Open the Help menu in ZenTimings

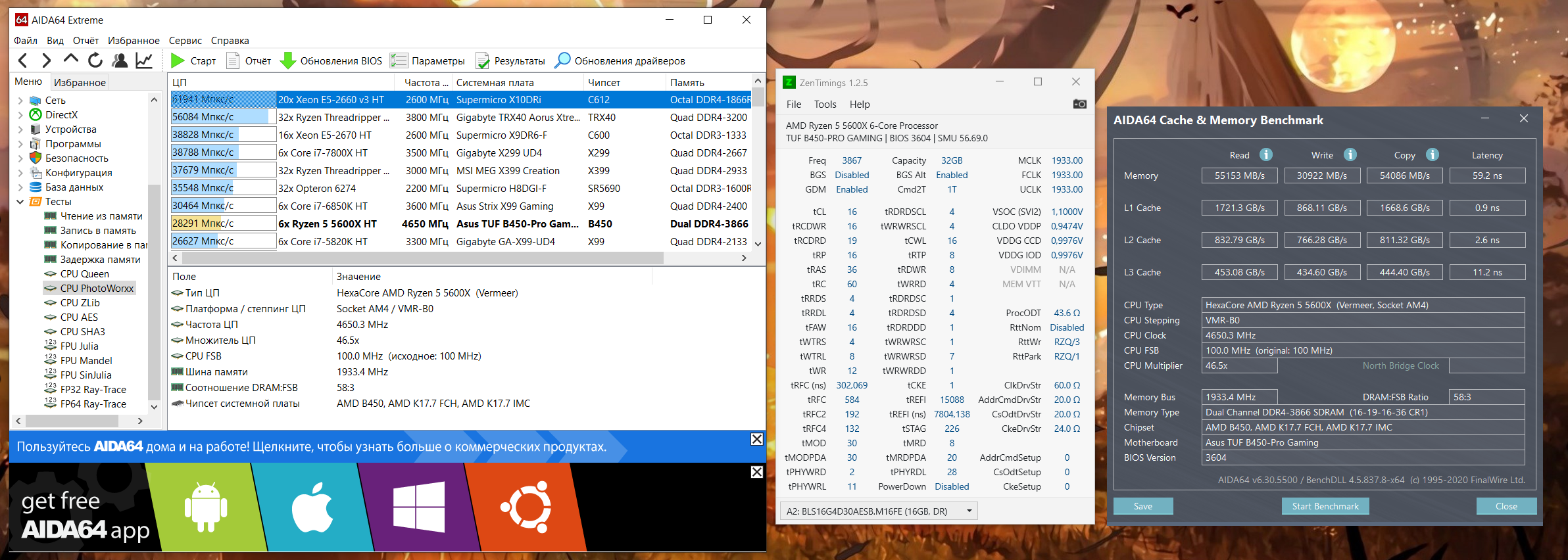860,105
